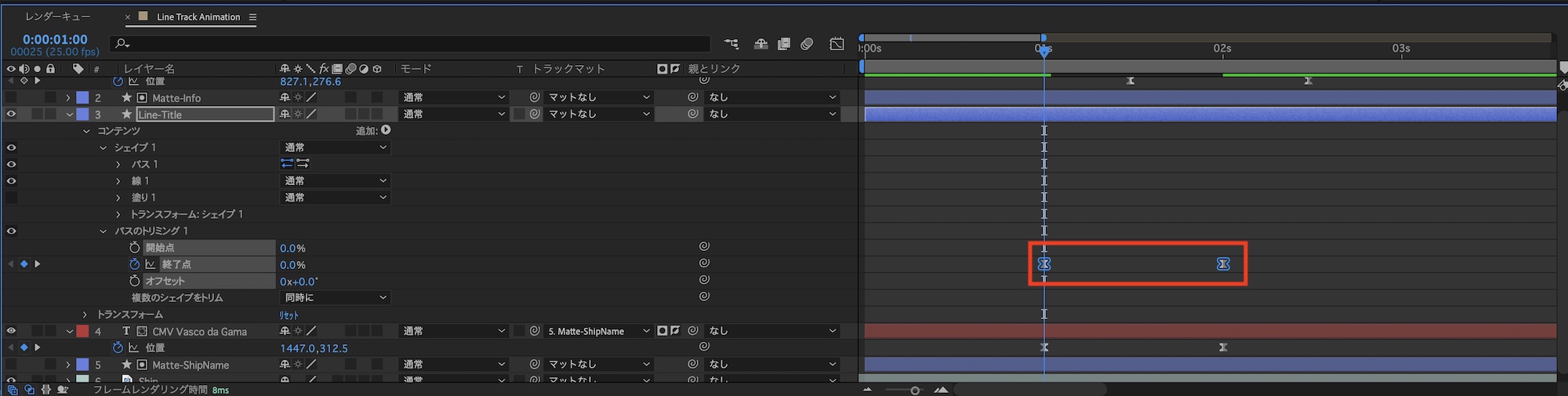Open the Line Track Animation panel menu

252,16
